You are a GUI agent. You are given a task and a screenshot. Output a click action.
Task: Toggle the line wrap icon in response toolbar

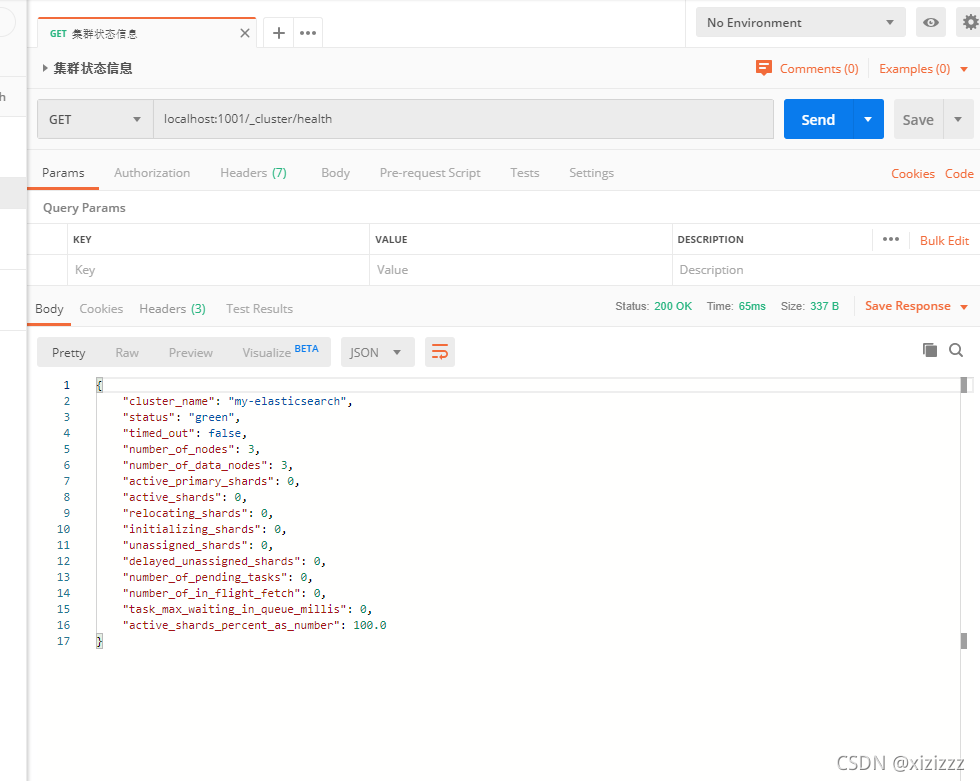tap(440, 352)
